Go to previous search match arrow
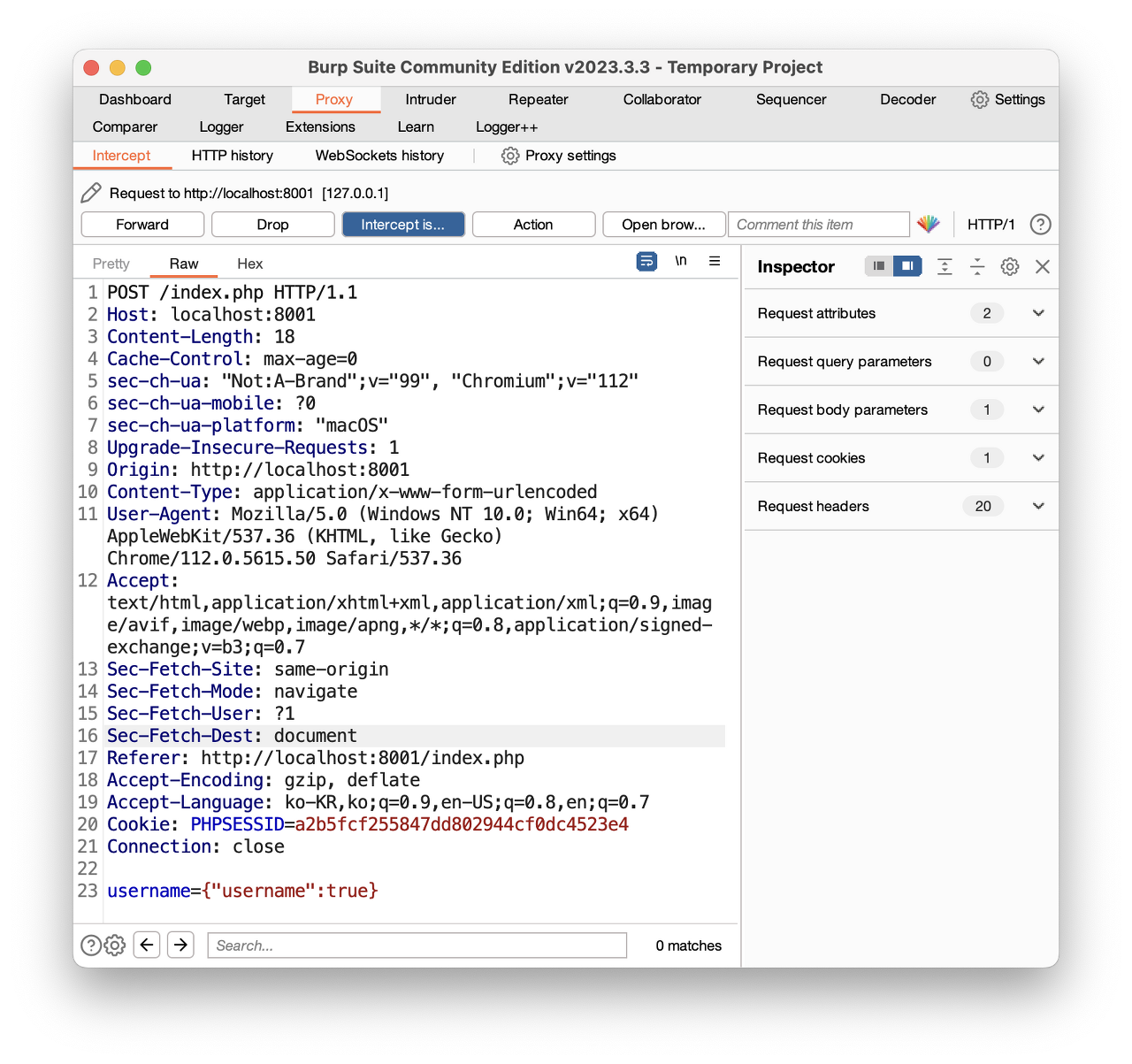This screenshot has width=1132, height=1064. coord(147,945)
